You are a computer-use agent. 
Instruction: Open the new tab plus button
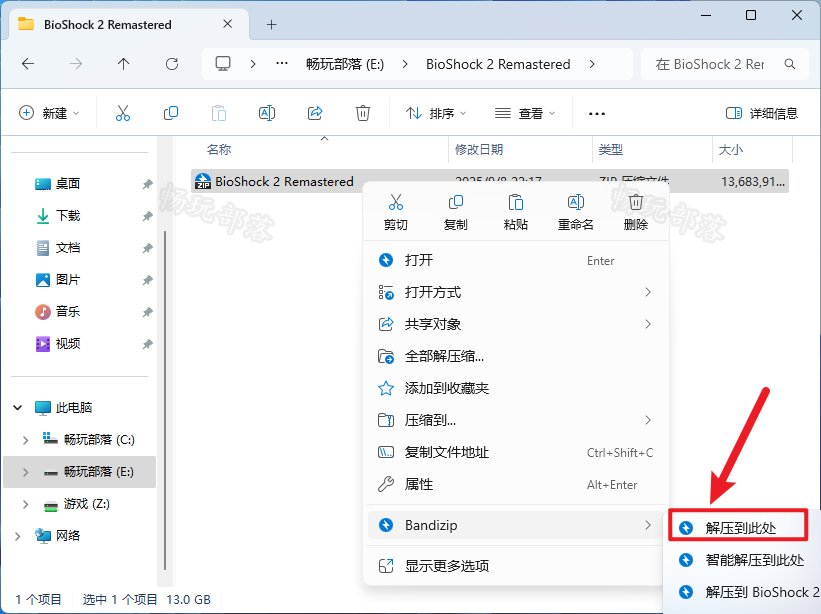[271, 25]
